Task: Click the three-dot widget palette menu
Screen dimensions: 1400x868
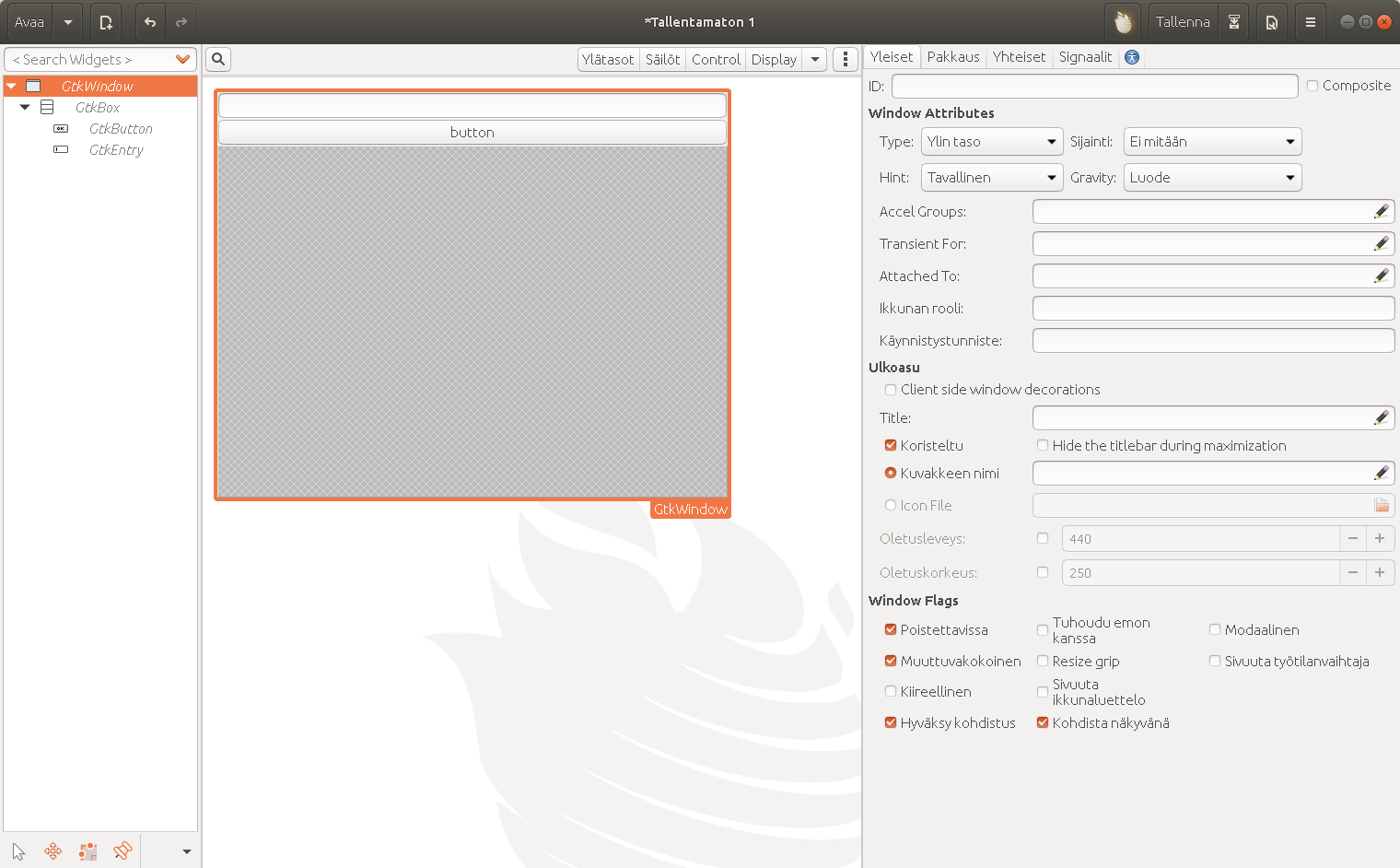Action: [846, 59]
